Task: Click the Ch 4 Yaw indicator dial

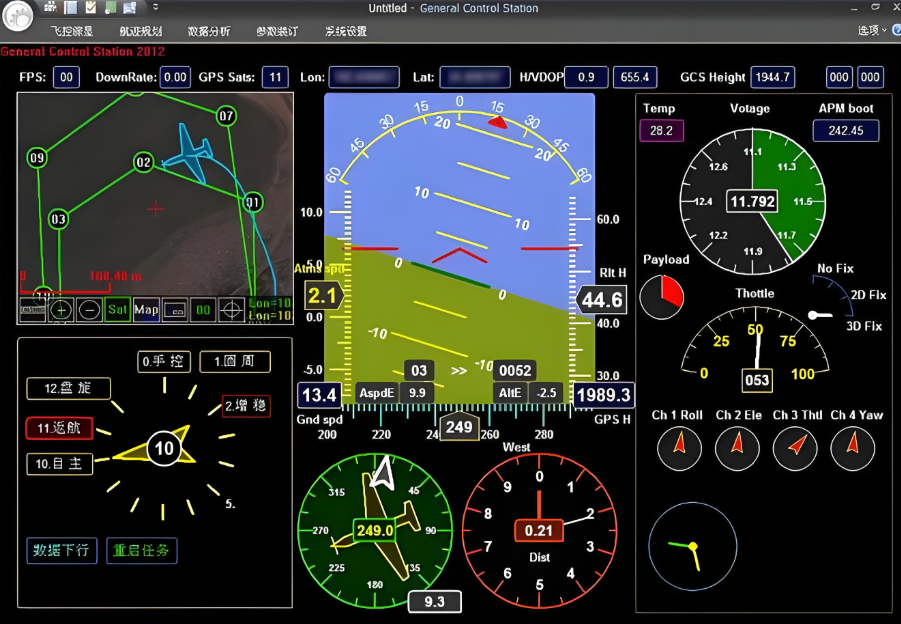Action: (x=852, y=447)
